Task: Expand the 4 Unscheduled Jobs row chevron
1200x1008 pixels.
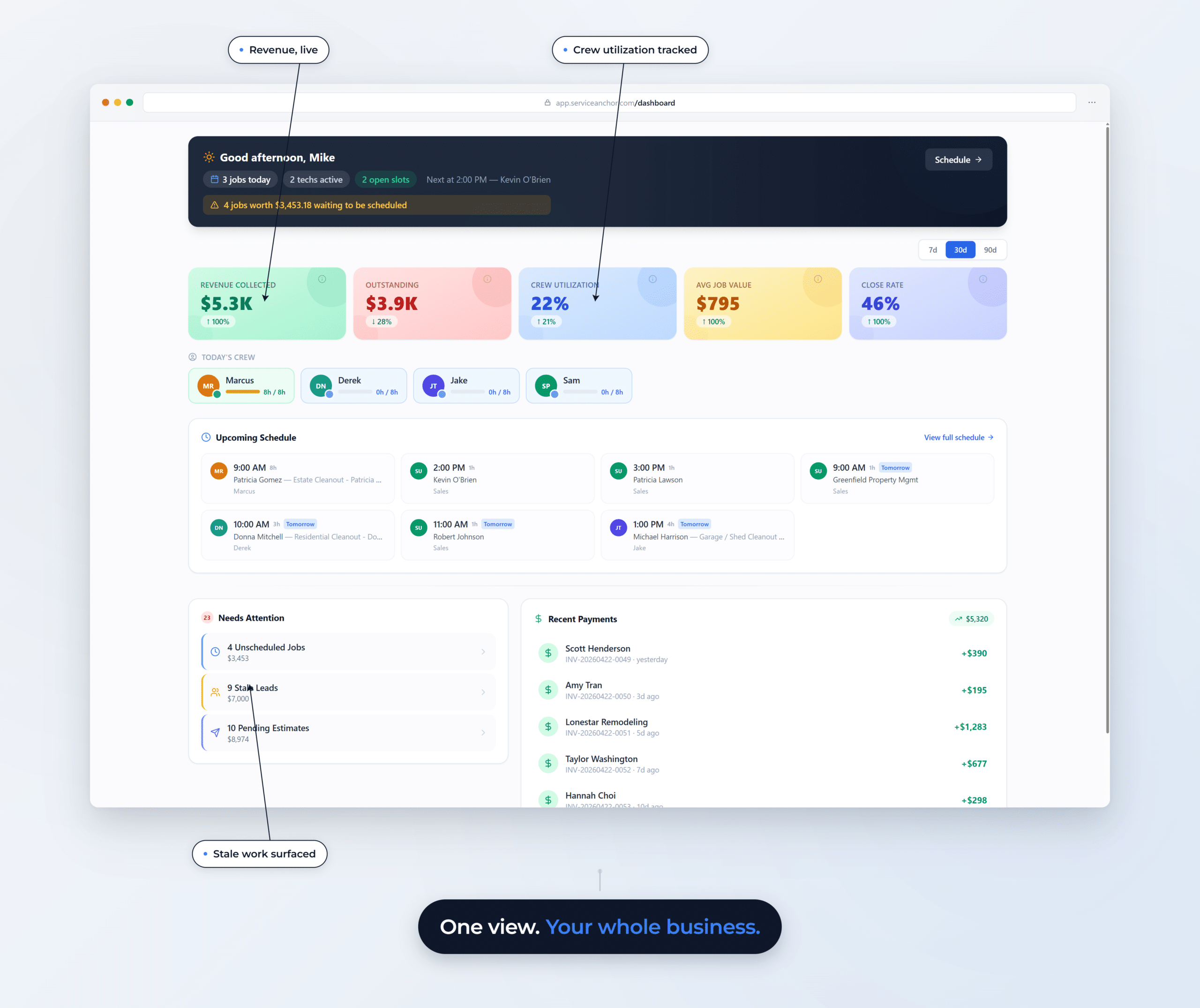Action: pyautogui.click(x=483, y=651)
